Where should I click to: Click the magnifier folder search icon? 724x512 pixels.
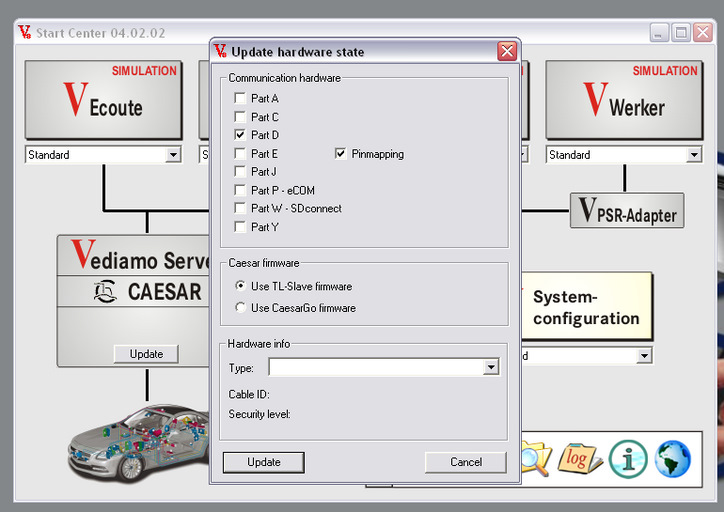[x=537, y=457]
